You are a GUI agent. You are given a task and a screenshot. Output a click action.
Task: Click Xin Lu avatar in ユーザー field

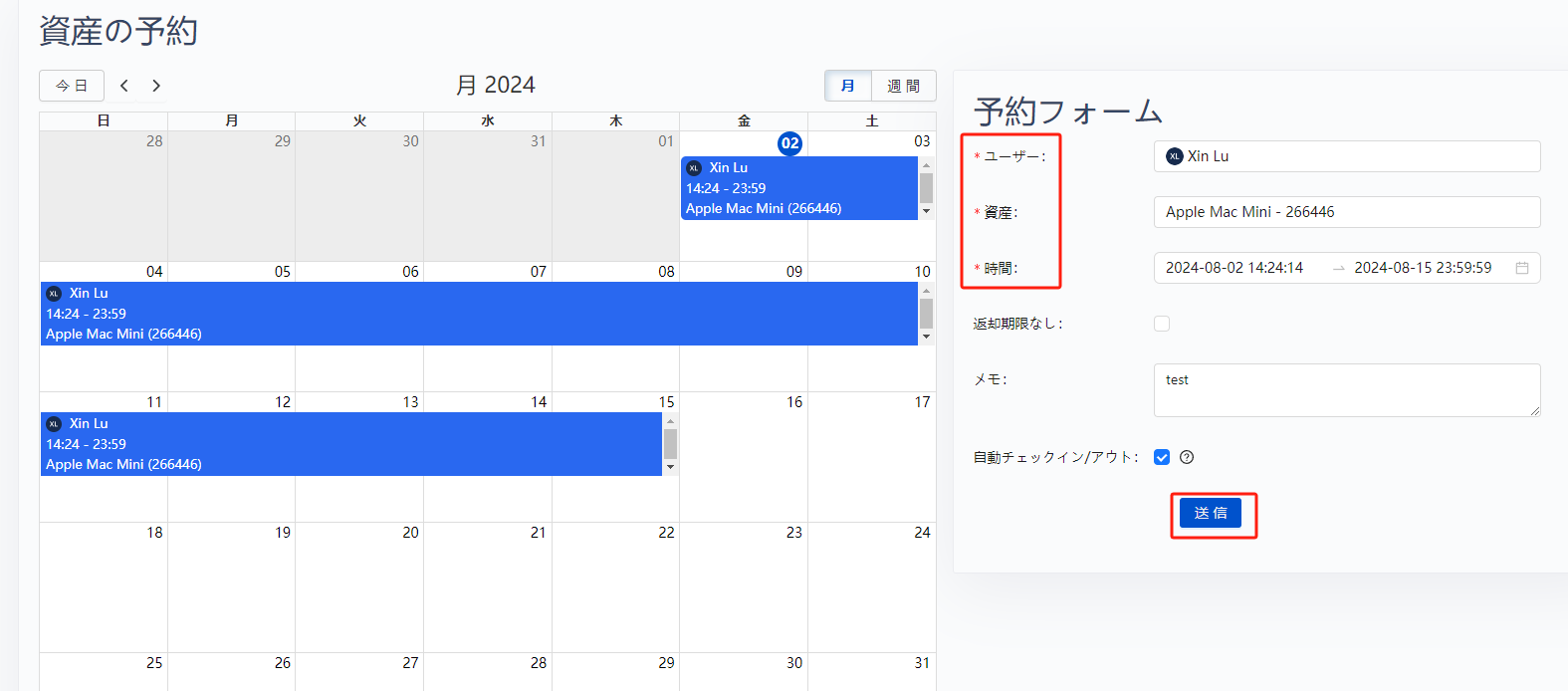click(x=1175, y=156)
